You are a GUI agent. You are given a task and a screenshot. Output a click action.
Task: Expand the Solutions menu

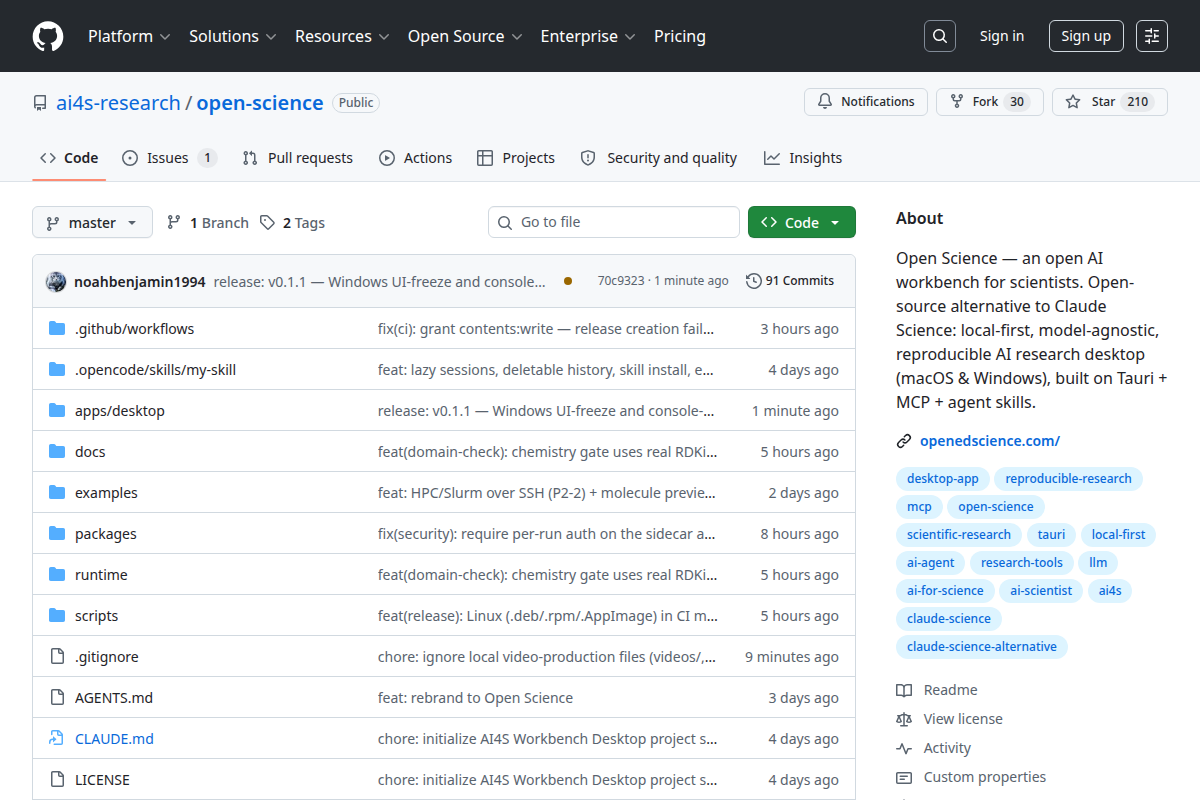point(232,36)
